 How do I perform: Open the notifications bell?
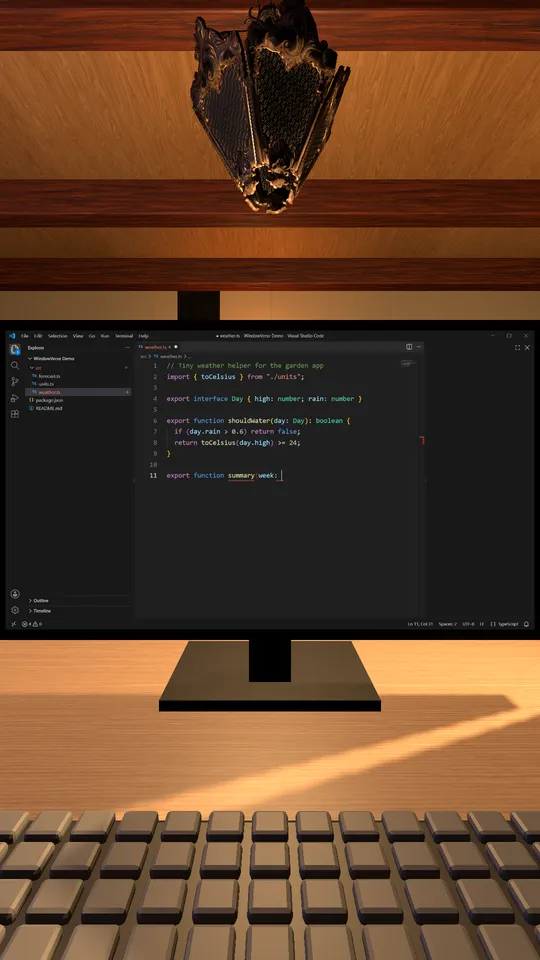[x=527, y=624]
